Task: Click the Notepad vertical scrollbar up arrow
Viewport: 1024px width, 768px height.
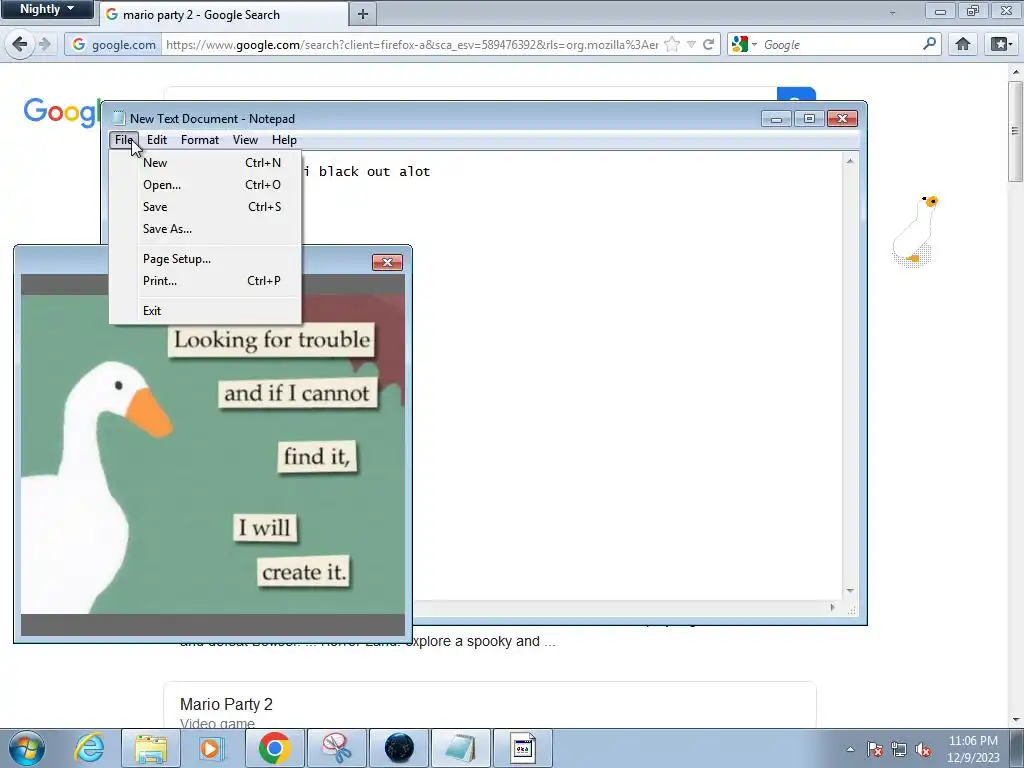Action: pos(850,161)
